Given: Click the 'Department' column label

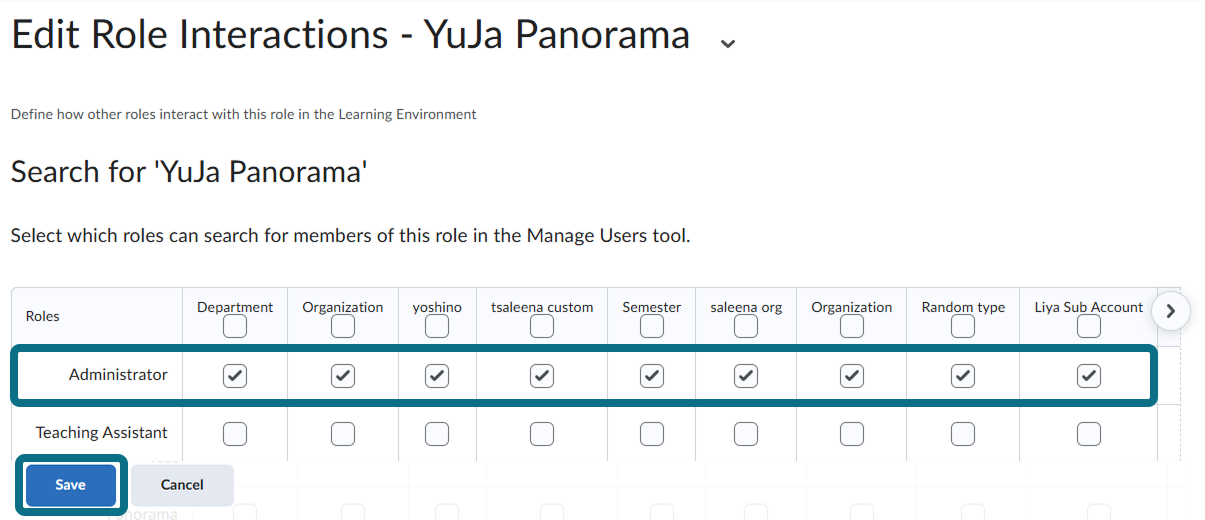Looking at the screenshot, I should pyautogui.click(x=235, y=307).
